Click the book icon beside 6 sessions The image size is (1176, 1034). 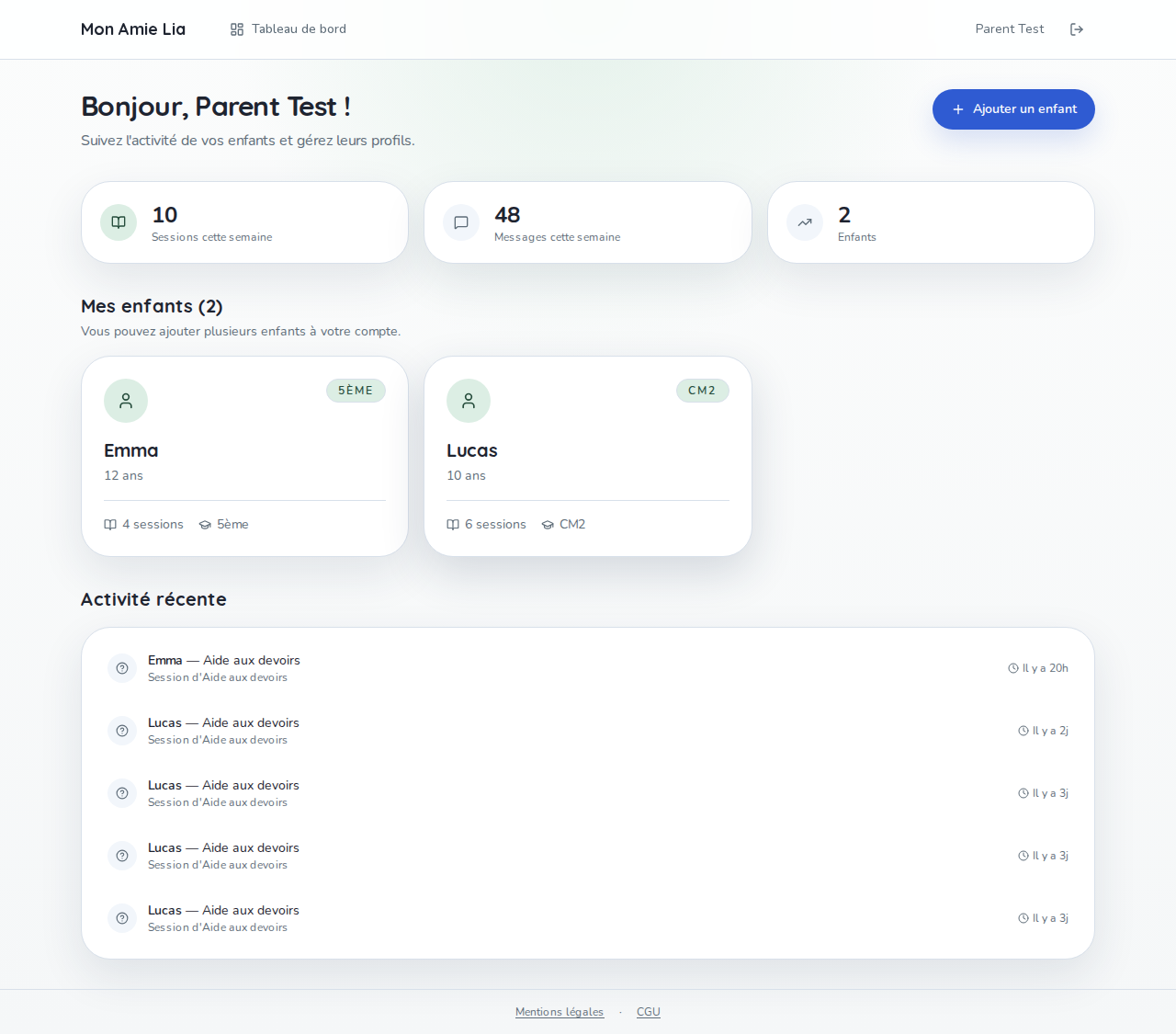[x=452, y=524]
